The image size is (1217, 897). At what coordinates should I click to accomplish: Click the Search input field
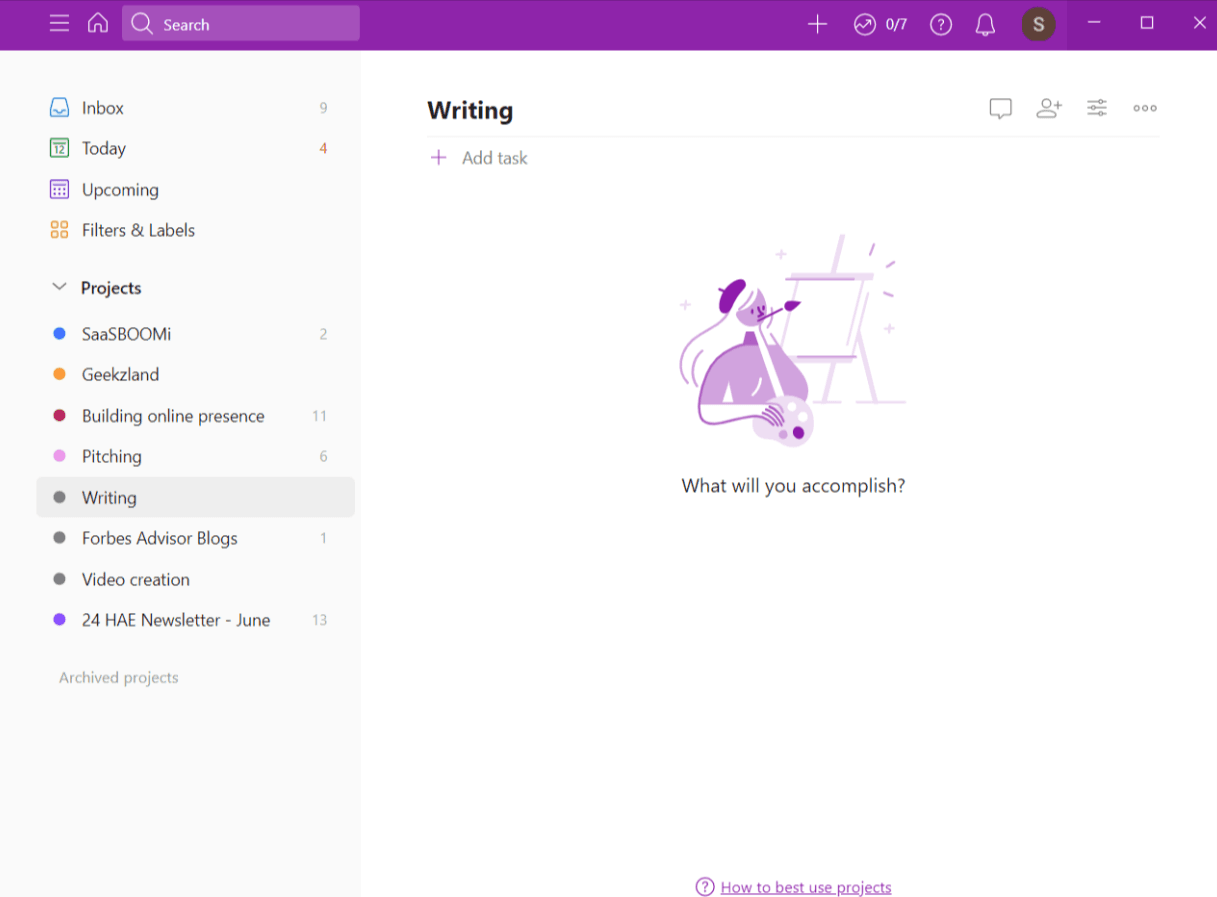pos(240,24)
